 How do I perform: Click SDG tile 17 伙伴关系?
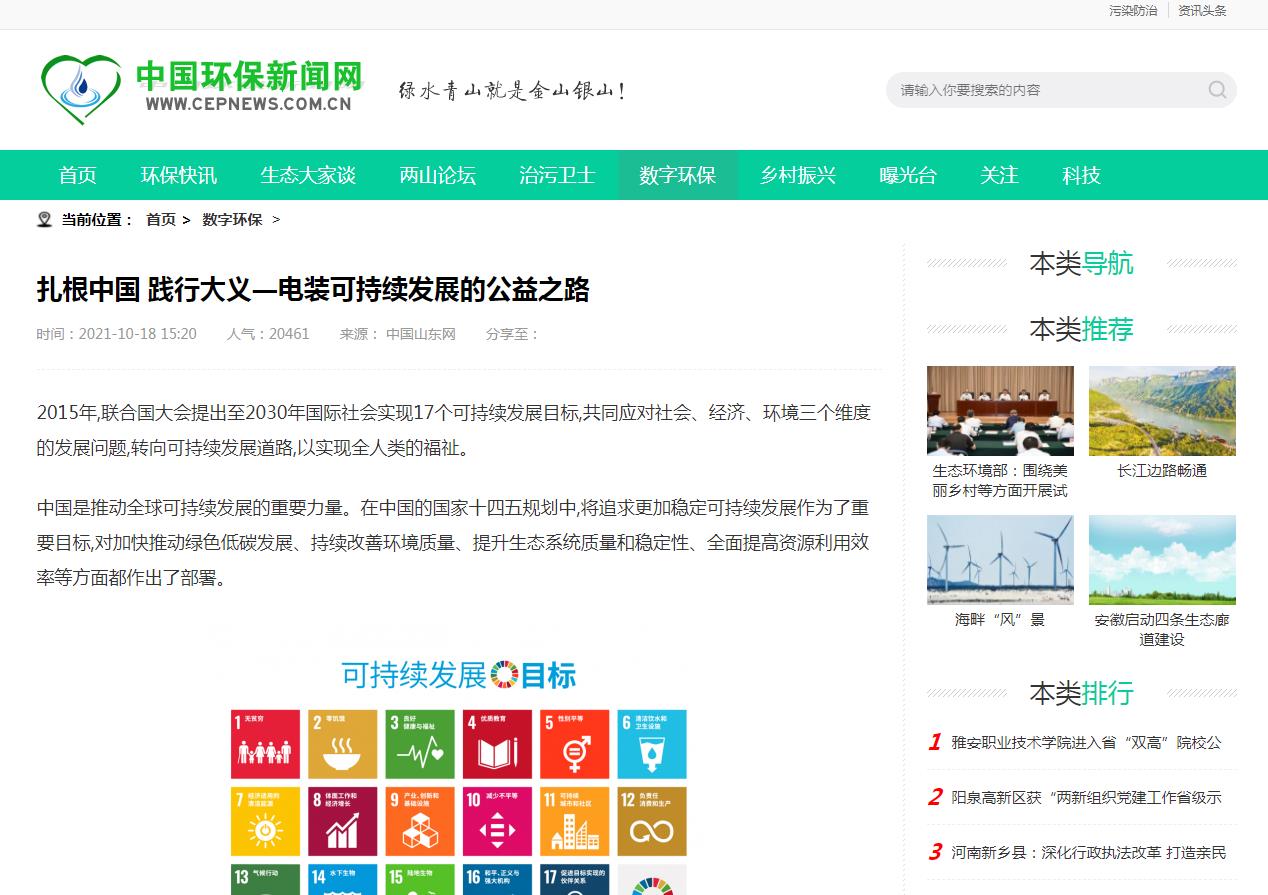[x=575, y=880]
